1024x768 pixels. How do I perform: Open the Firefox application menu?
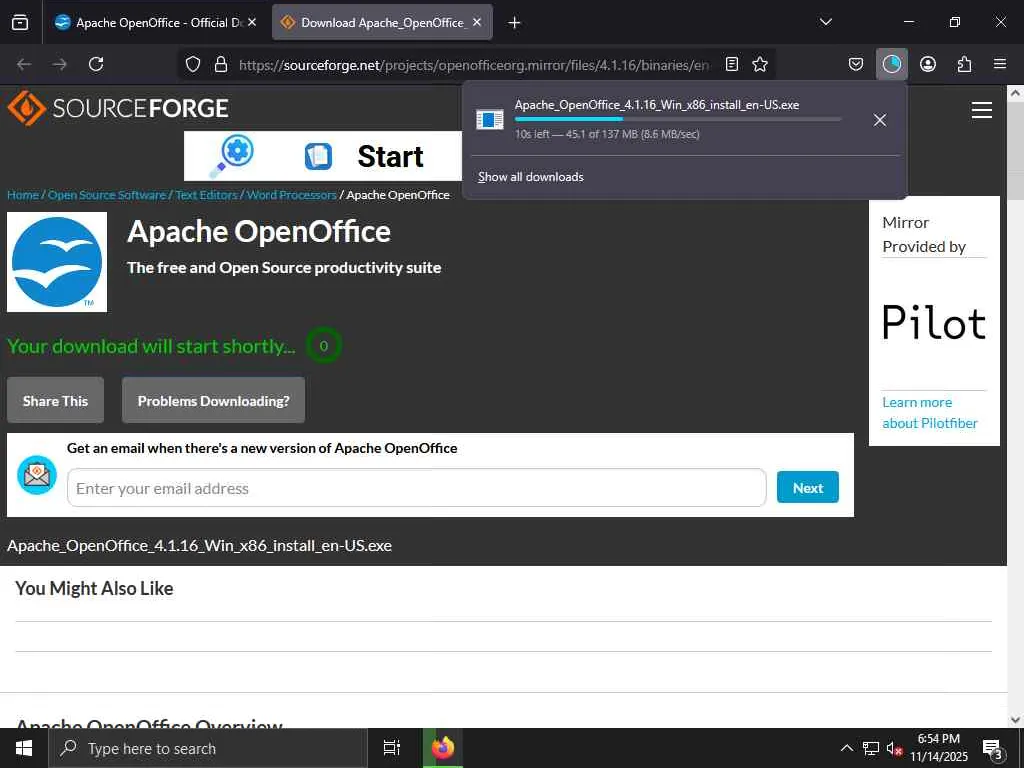click(1000, 64)
